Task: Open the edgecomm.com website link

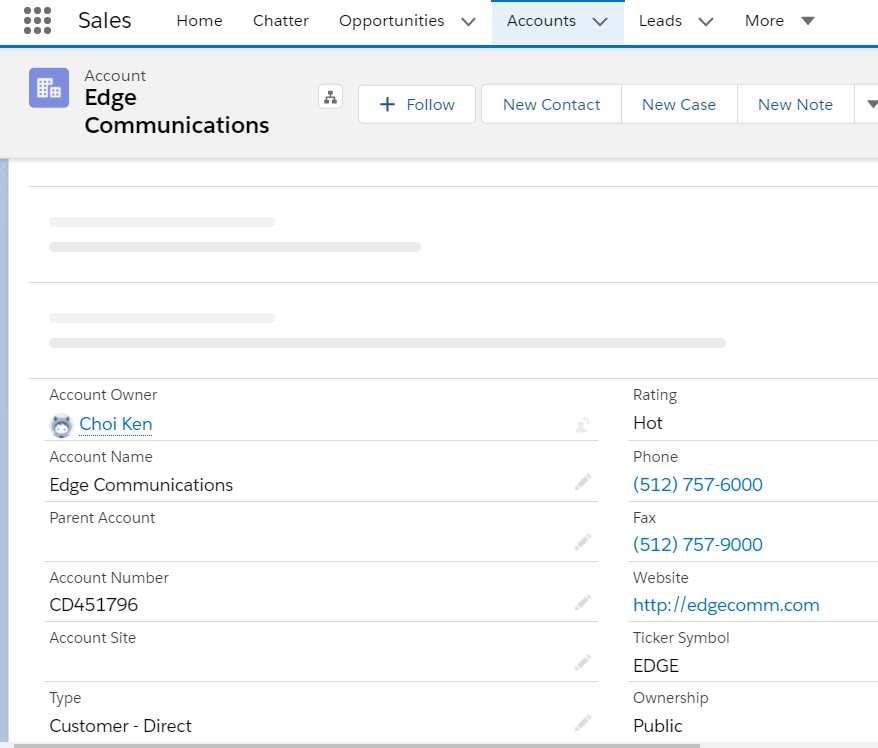Action: pos(726,605)
